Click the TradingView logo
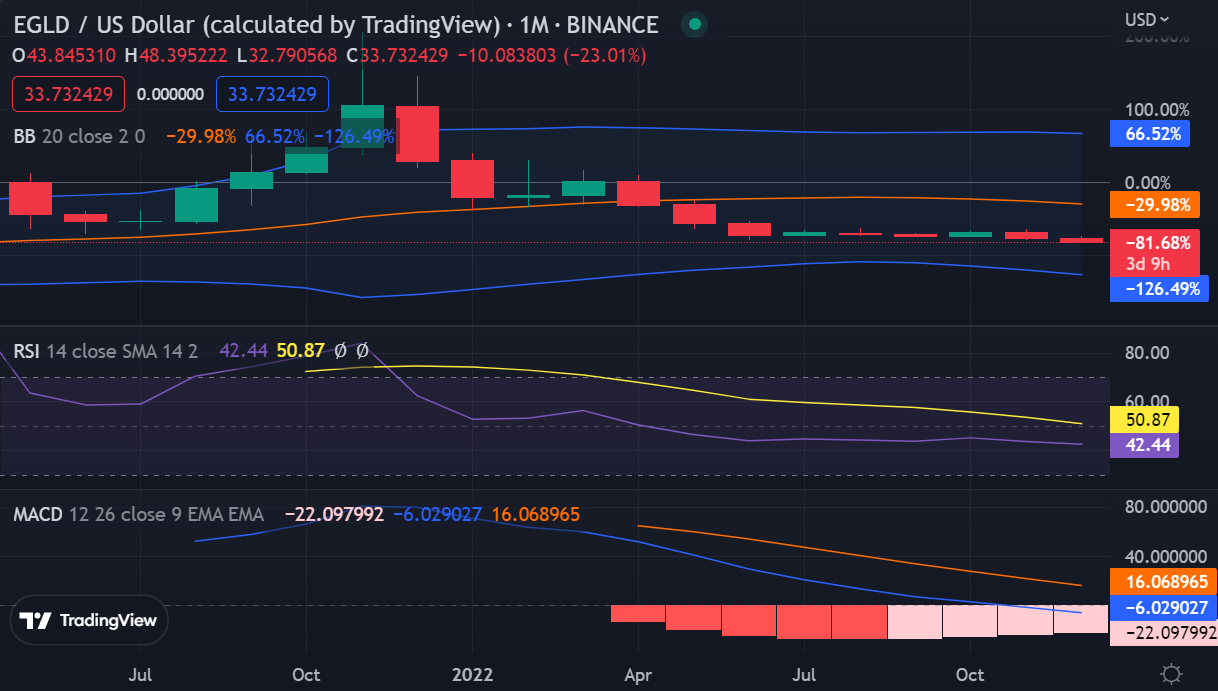The height and width of the screenshot is (691, 1218). [x=89, y=620]
